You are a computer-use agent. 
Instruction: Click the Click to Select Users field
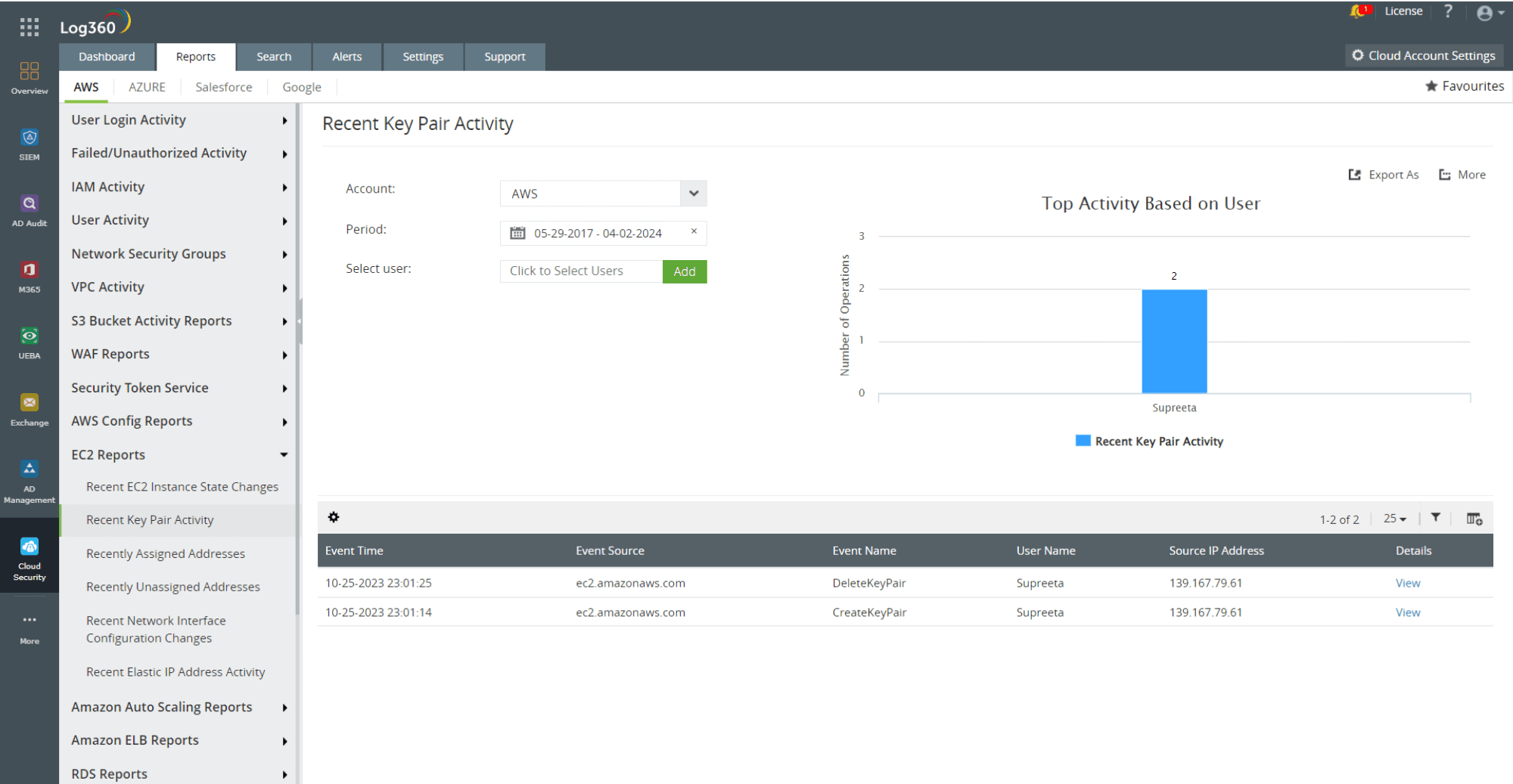point(580,271)
